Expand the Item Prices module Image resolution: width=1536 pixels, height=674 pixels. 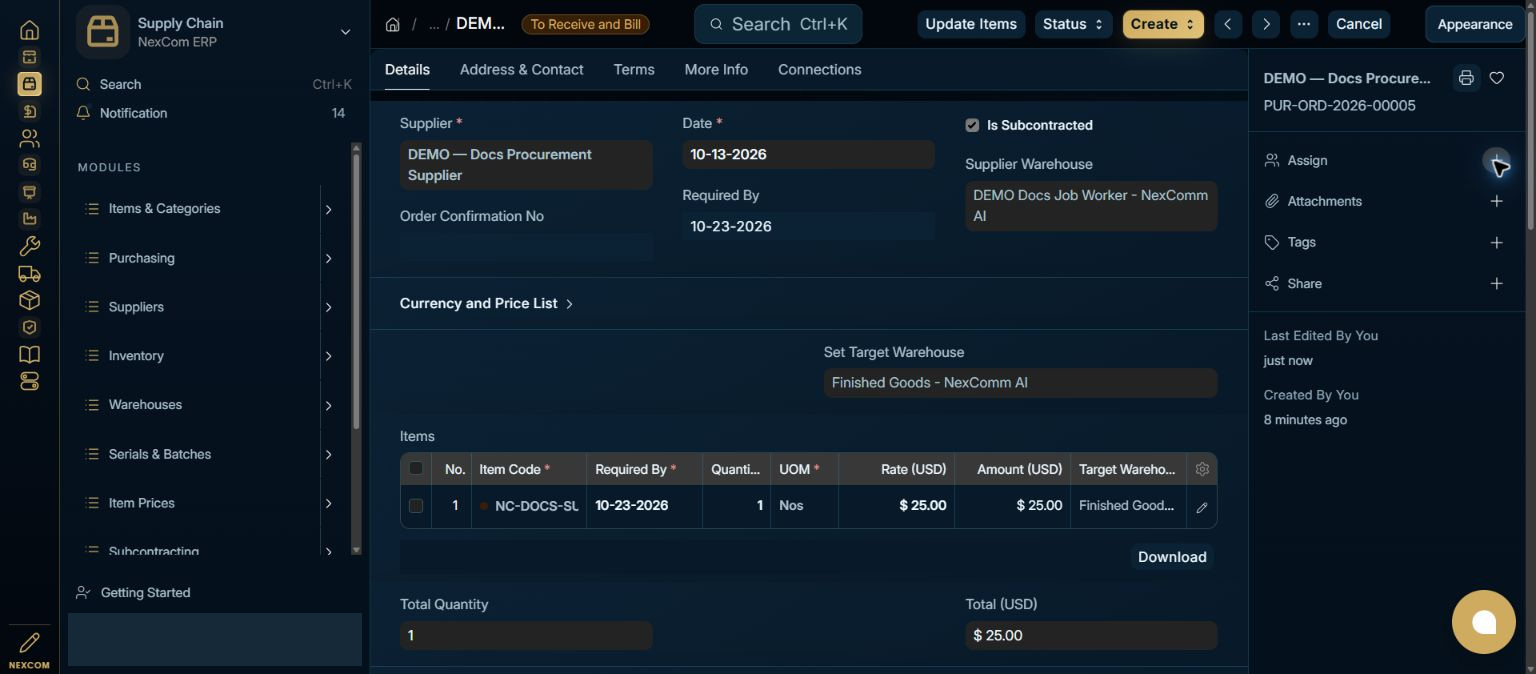coord(328,503)
